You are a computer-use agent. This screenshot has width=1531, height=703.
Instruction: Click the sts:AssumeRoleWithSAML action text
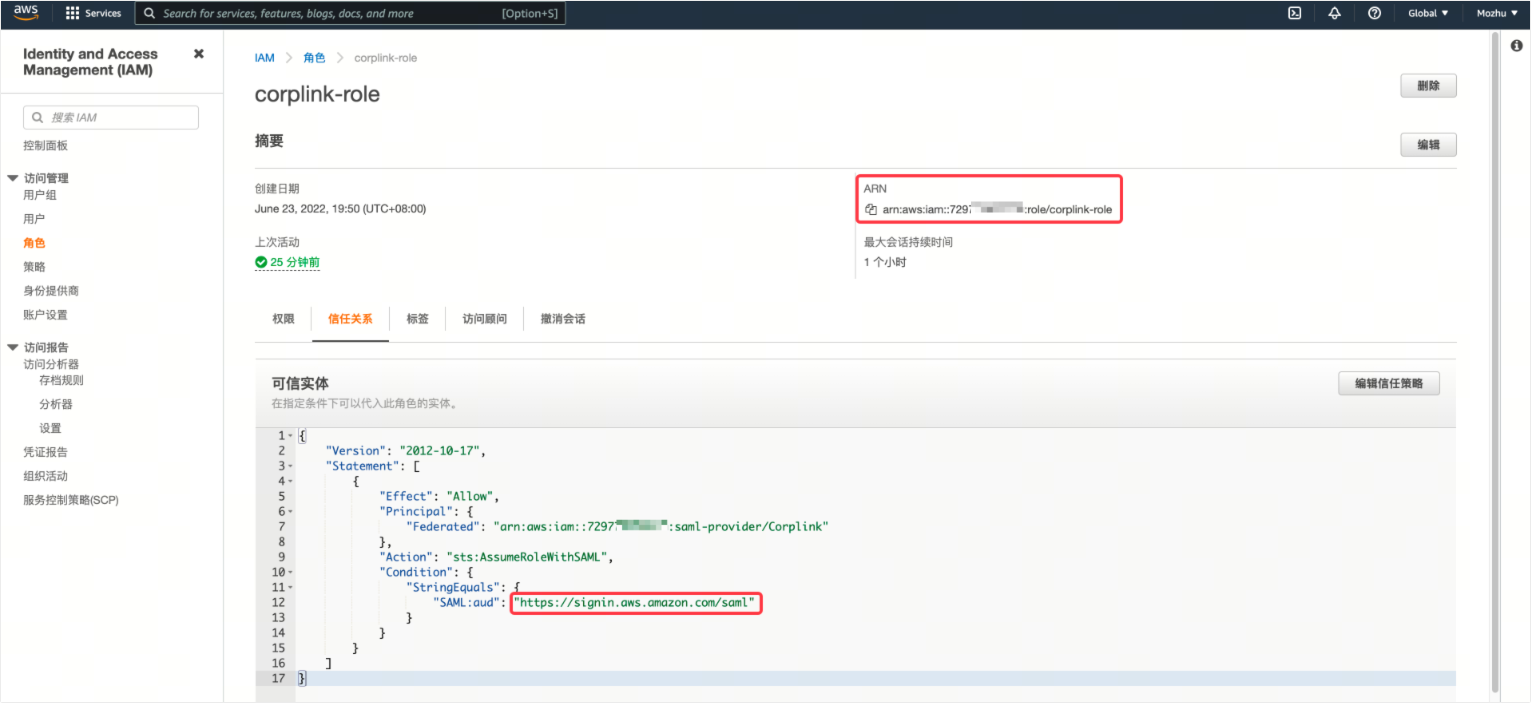(526, 557)
